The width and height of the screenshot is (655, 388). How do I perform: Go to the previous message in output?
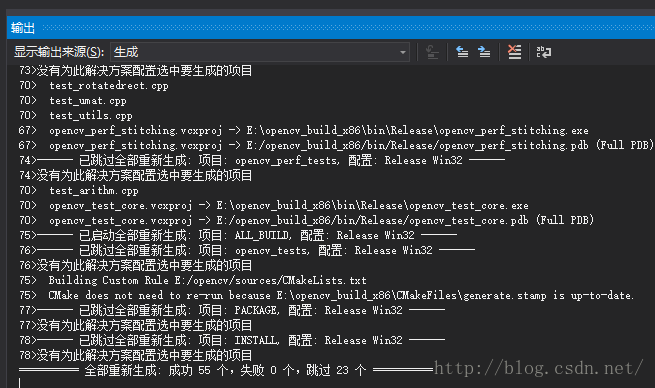[x=462, y=52]
